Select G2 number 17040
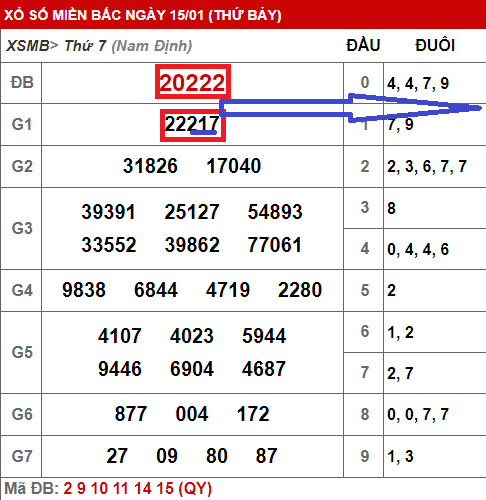486x500 pixels. coord(233,166)
